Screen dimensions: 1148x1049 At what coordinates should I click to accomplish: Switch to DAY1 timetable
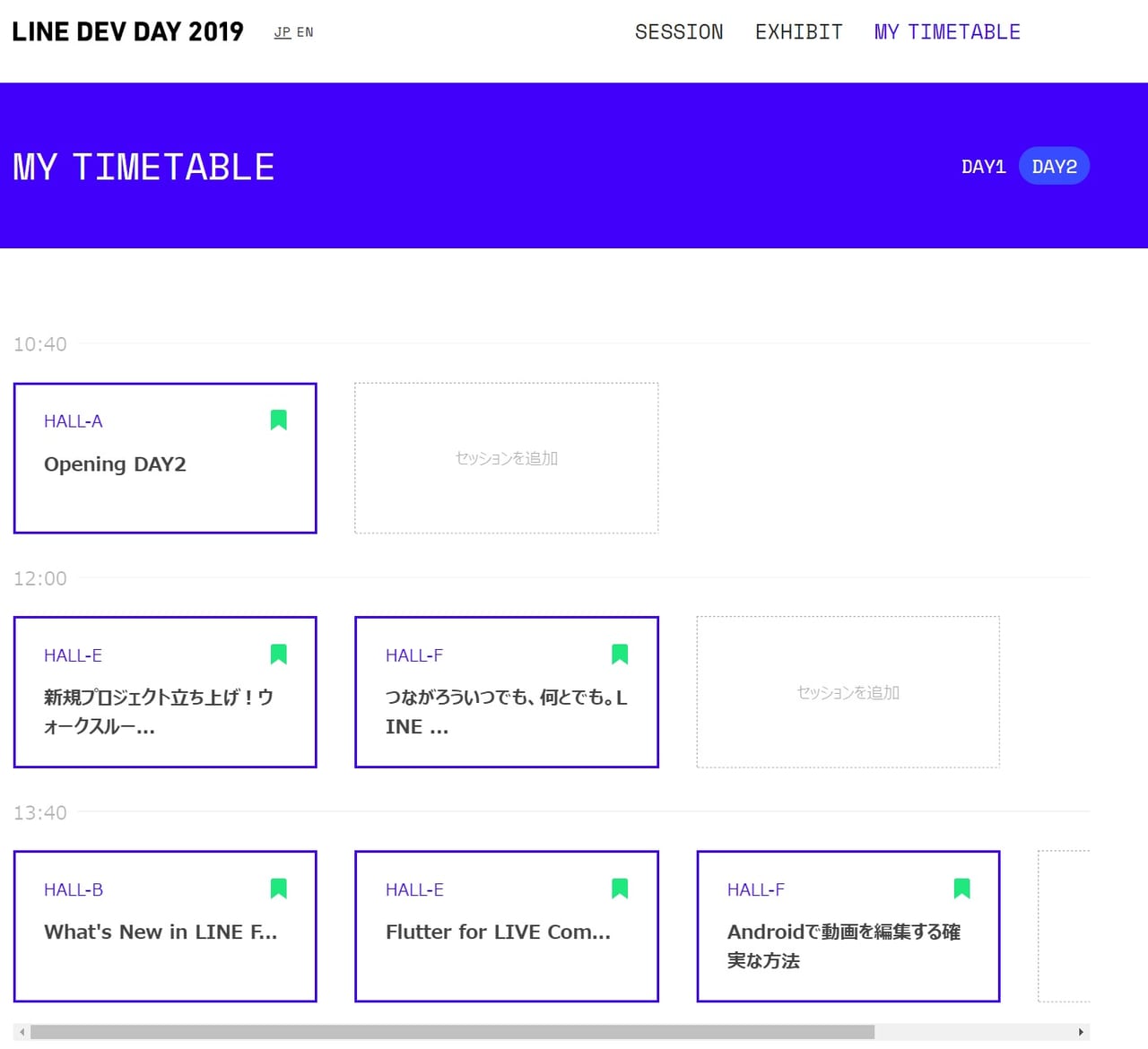(983, 167)
